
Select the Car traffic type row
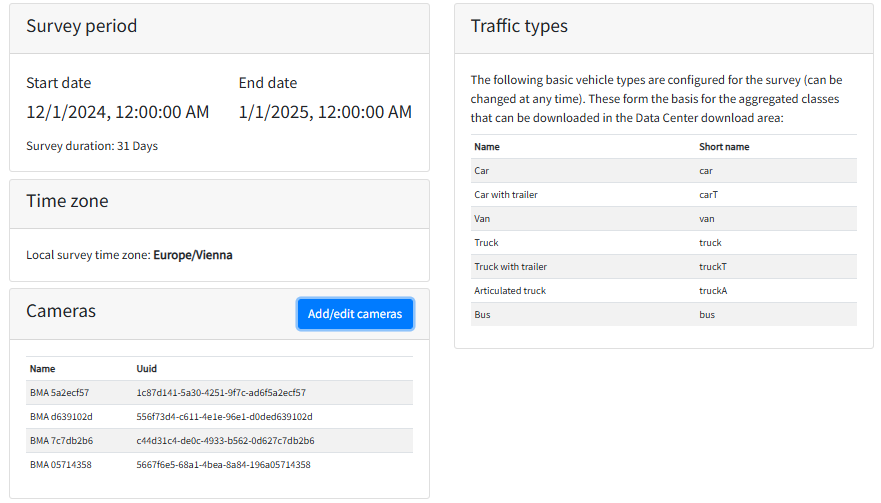664,171
